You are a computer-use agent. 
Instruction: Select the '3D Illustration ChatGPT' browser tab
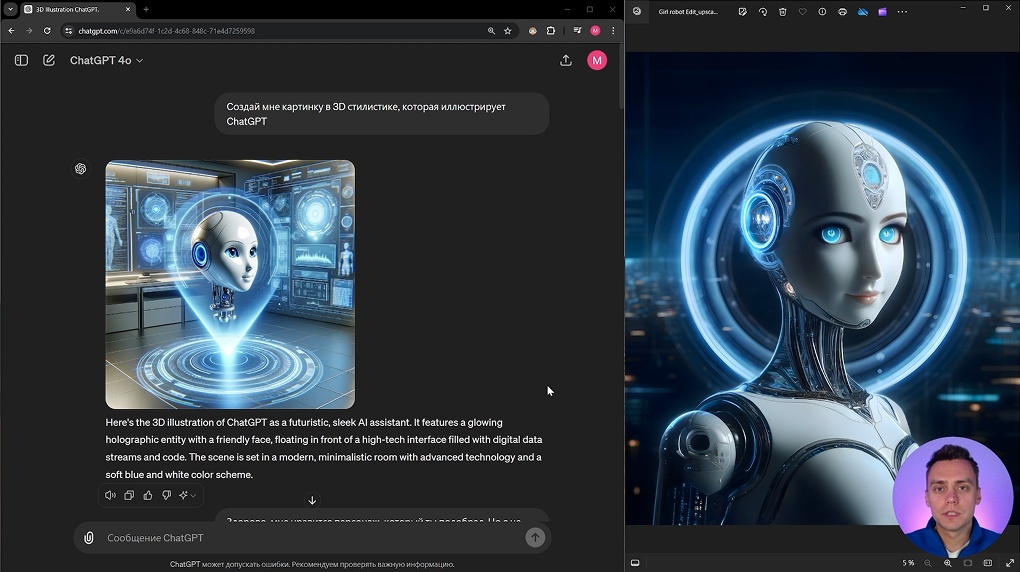pos(78,10)
